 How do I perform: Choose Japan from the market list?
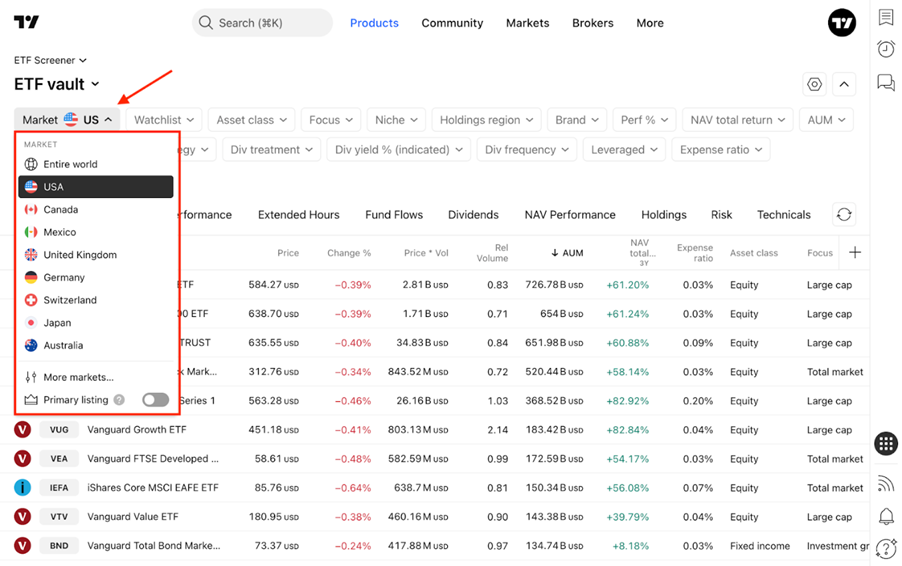pyautogui.click(x=95, y=323)
